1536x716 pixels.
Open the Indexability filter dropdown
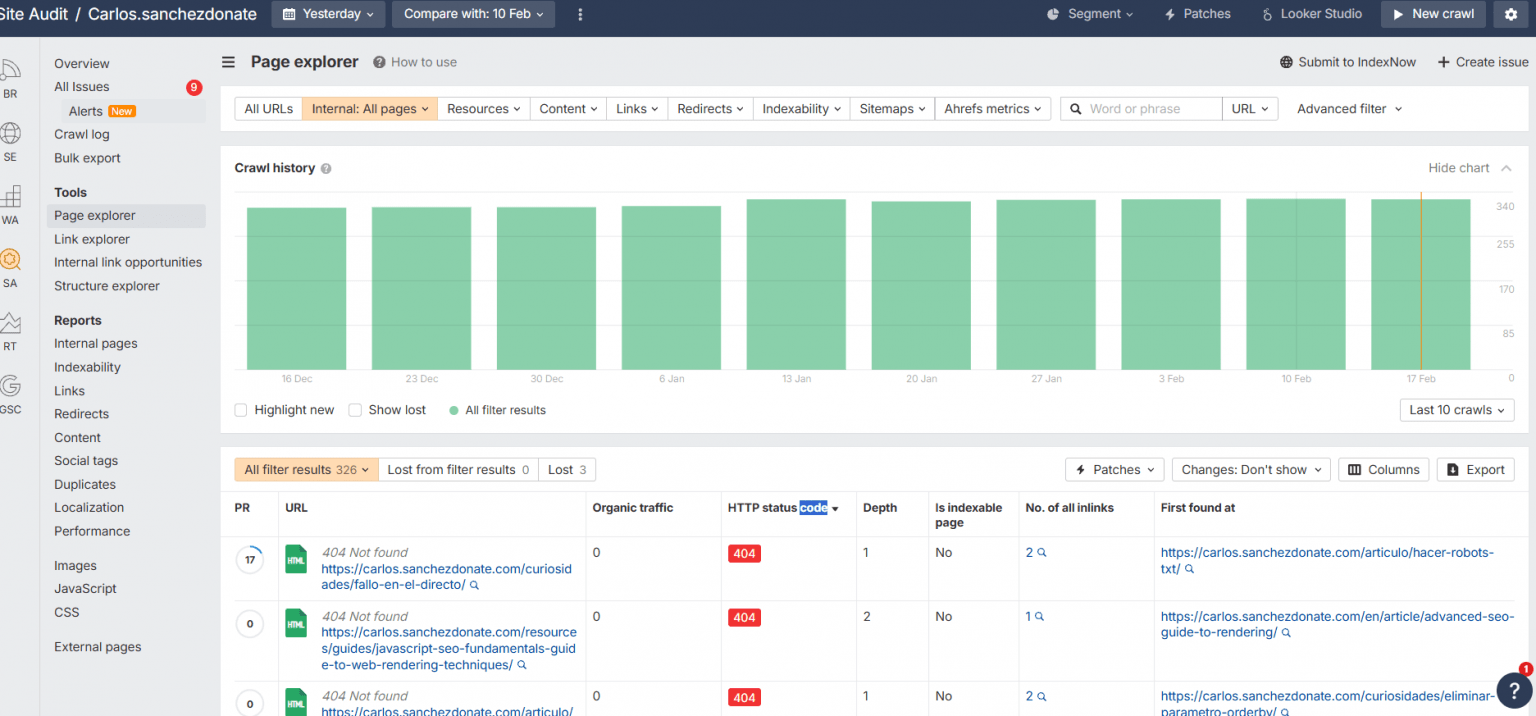click(x=800, y=109)
